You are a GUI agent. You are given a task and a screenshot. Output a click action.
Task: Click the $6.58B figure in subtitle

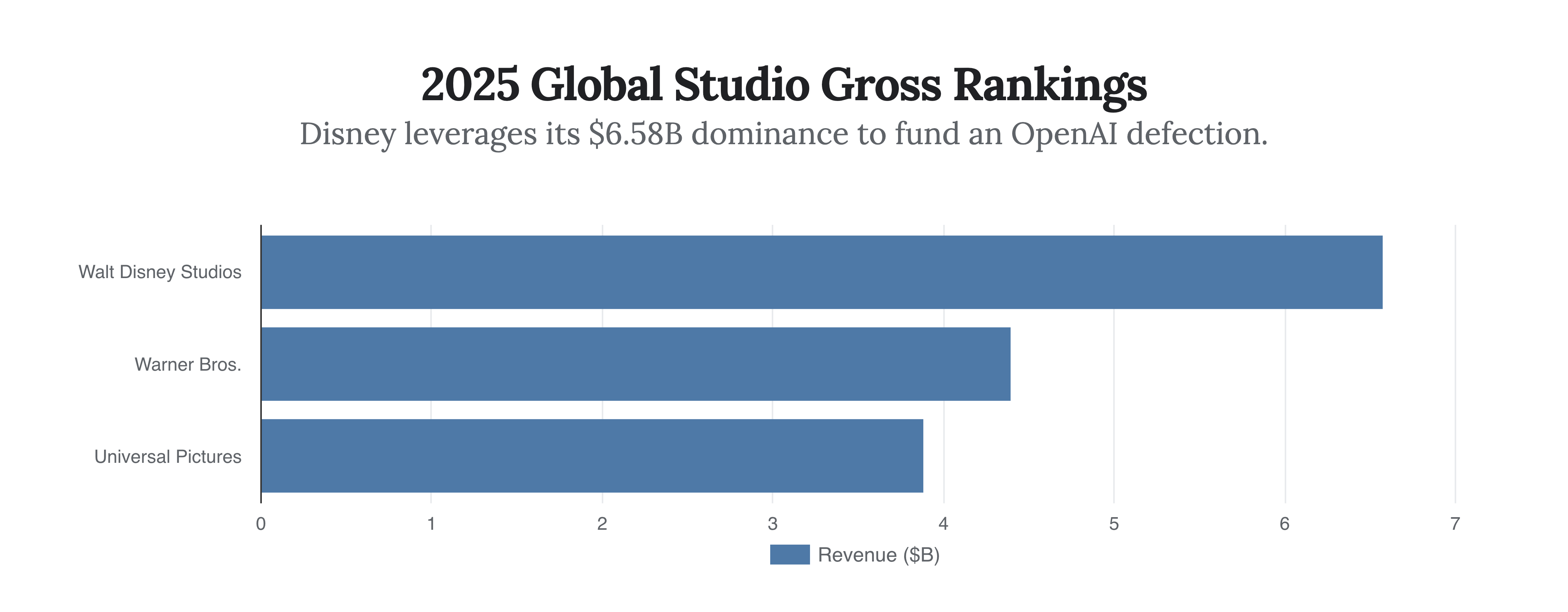(635, 134)
